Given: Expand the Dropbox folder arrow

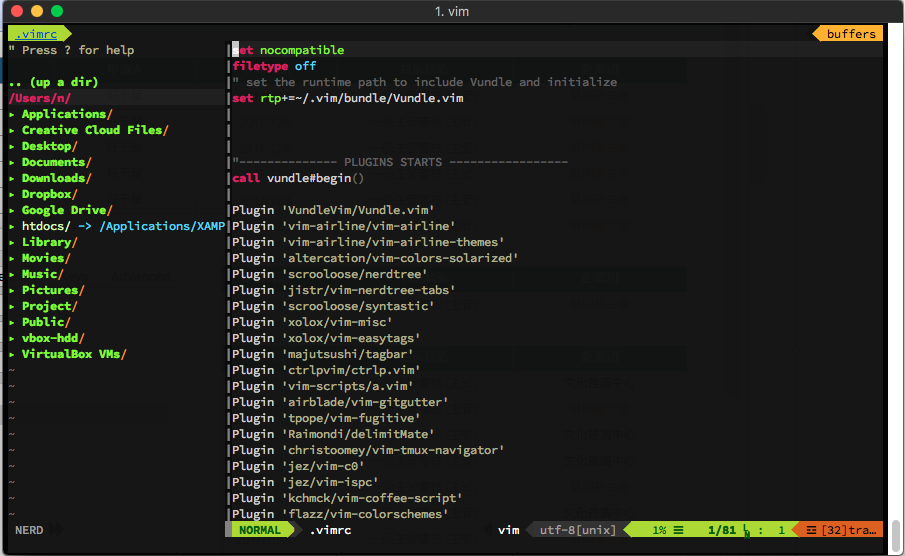Looking at the screenshot, I should pyautogui.click(x=12, y=195).
